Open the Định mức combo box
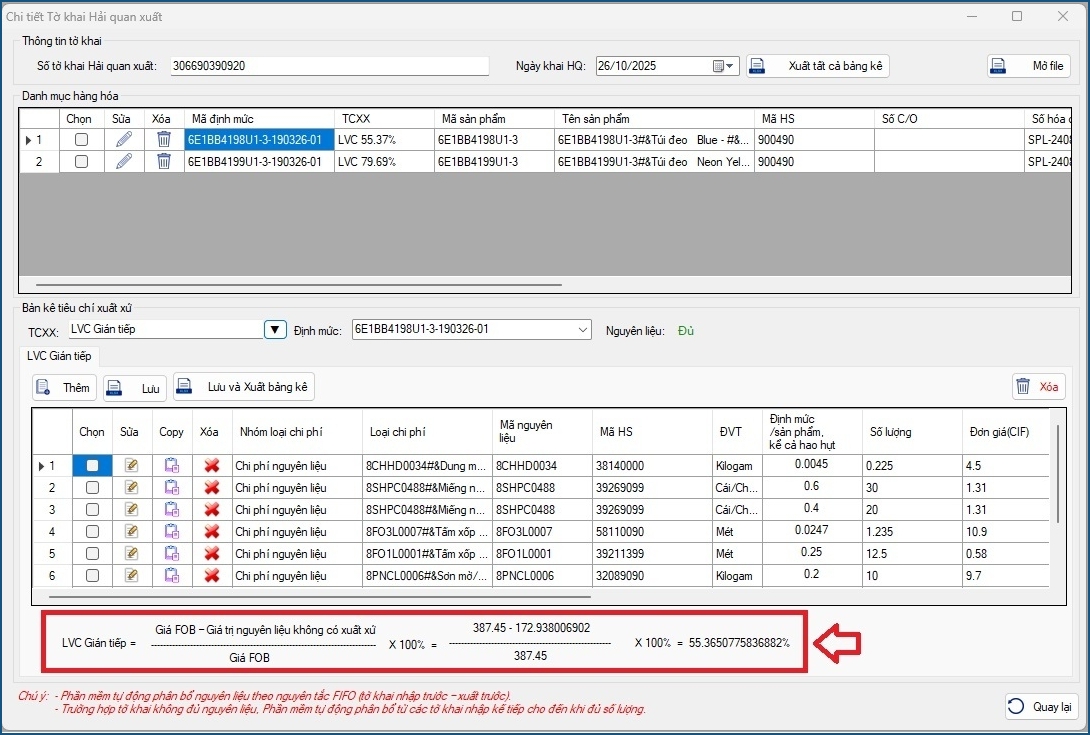Screen dimensions: 1090x735 coord(583,330)
